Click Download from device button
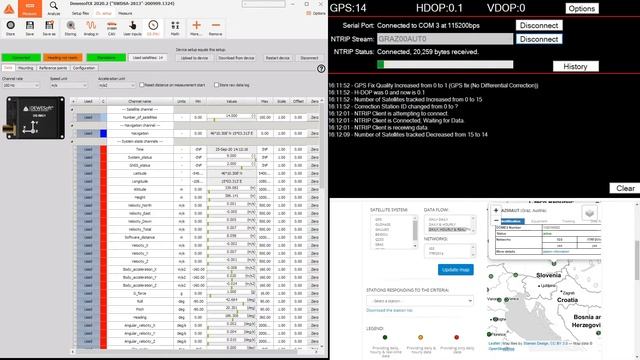 pyautogui.click(x=236, y=58)
